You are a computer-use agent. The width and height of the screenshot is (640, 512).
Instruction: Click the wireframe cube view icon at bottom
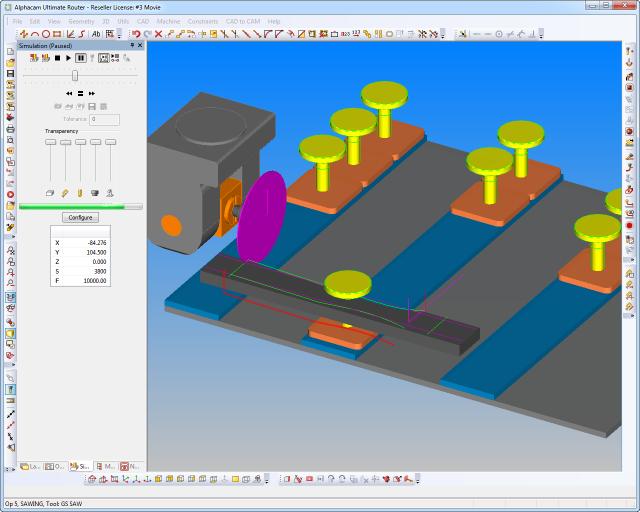coord(246,479)
